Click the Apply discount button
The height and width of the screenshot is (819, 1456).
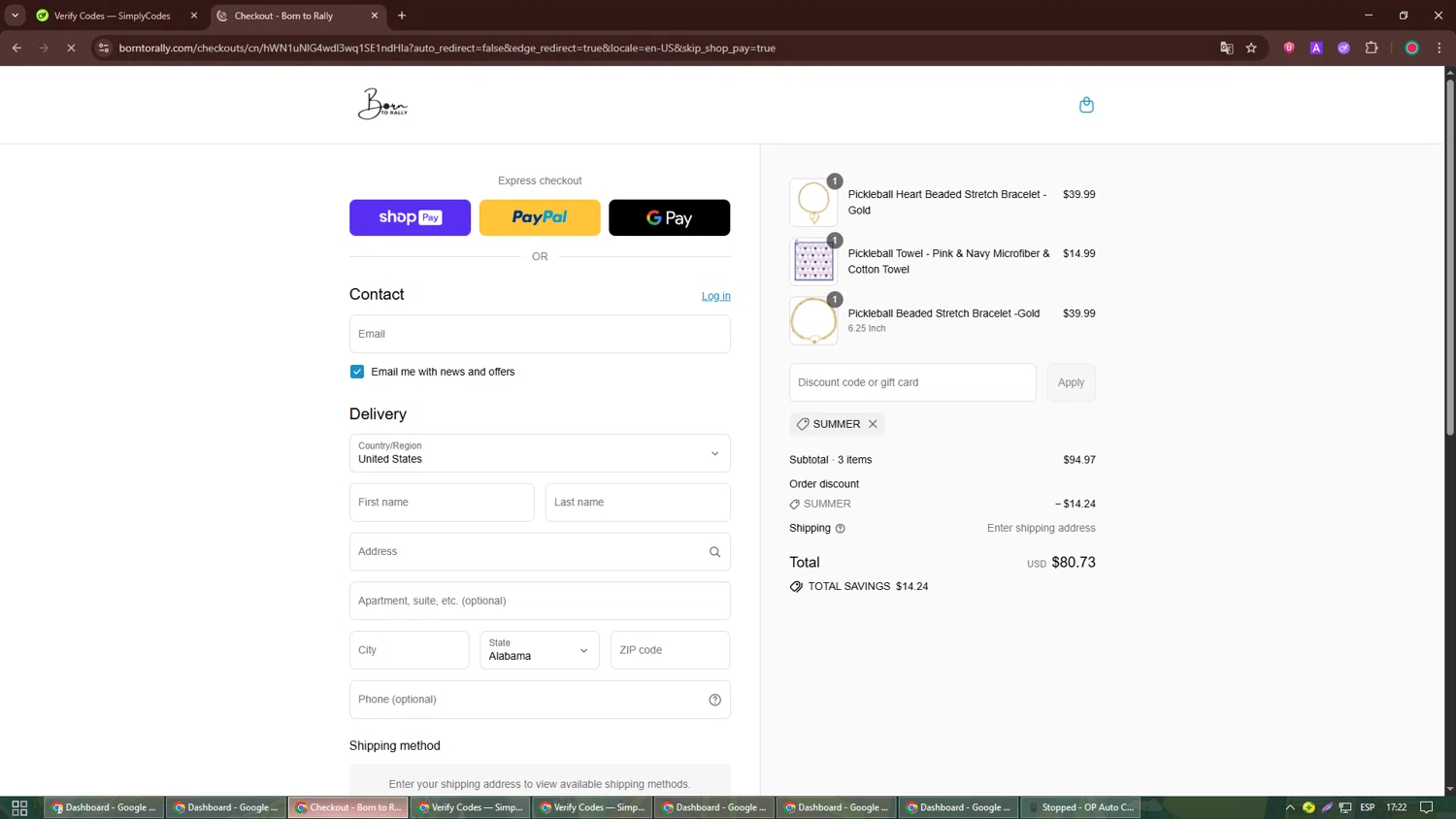click(x=1071, y=382)
